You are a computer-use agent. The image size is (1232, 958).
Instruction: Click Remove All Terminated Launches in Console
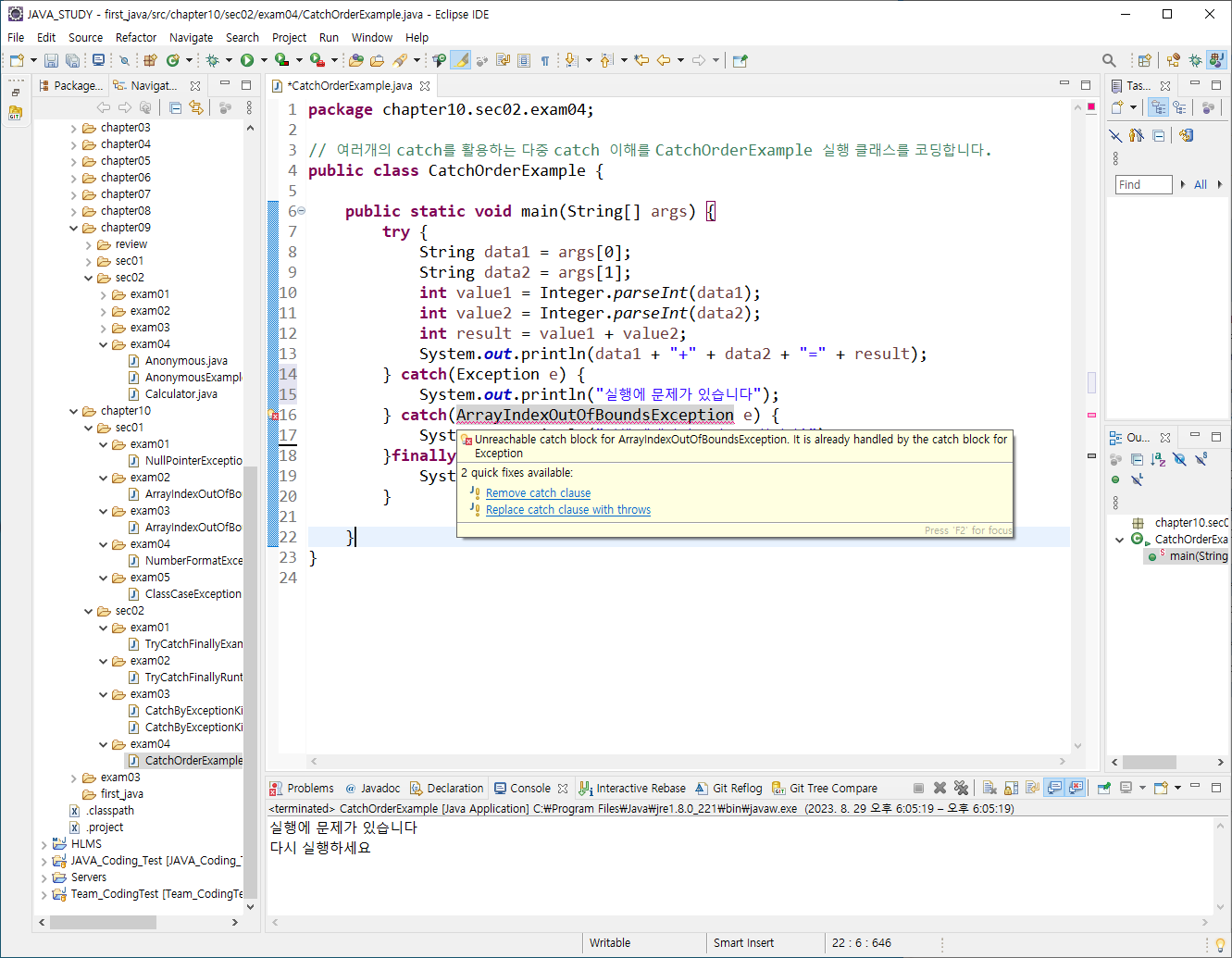(961, 788)
